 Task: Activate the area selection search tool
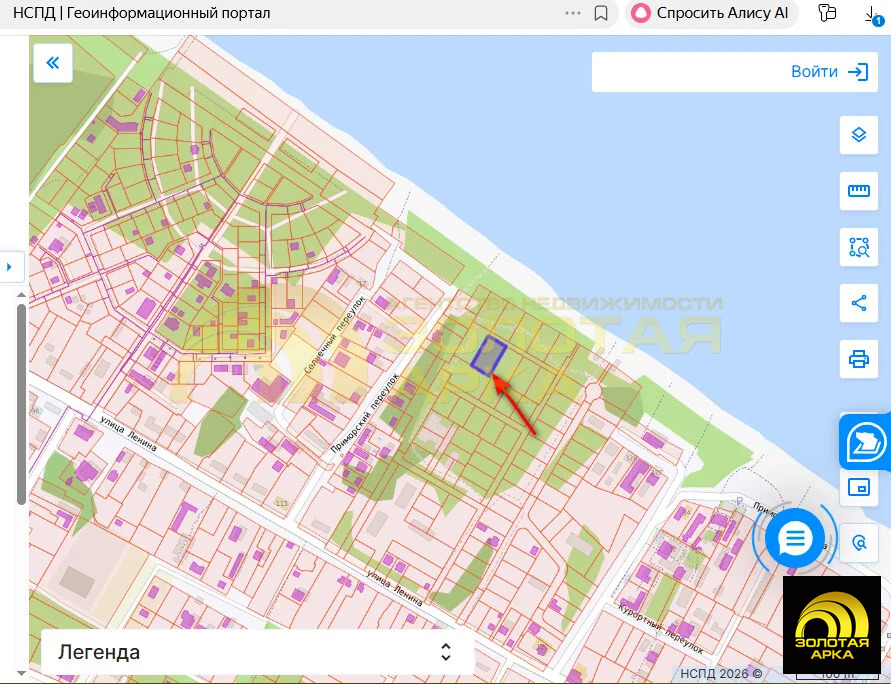859,247
